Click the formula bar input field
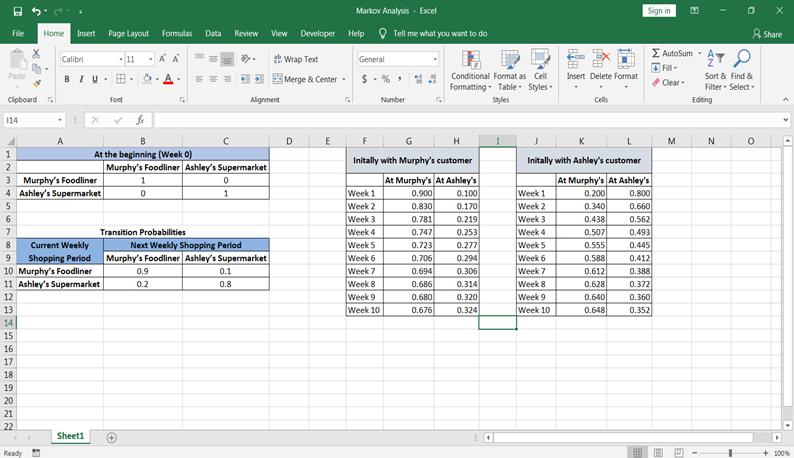Viewport: 794px width, 458px height. [468, 120]
